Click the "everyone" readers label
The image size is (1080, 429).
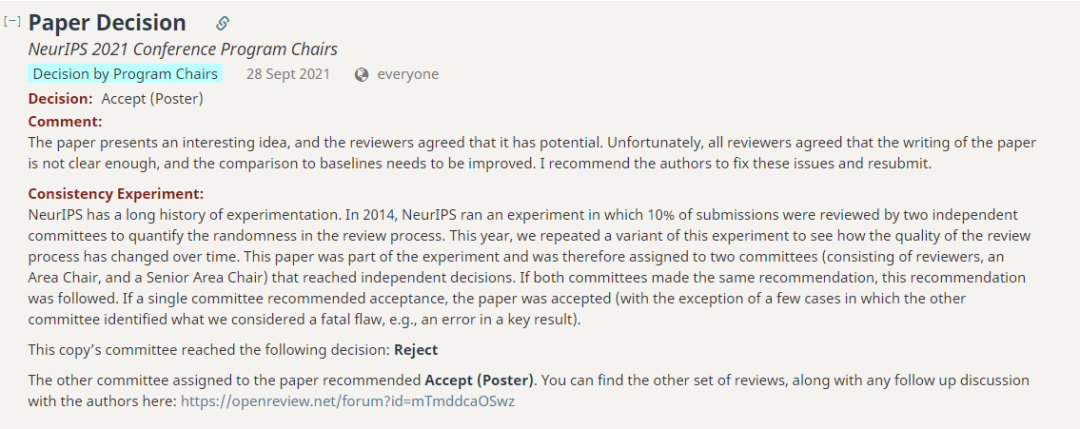pos(407,74)
